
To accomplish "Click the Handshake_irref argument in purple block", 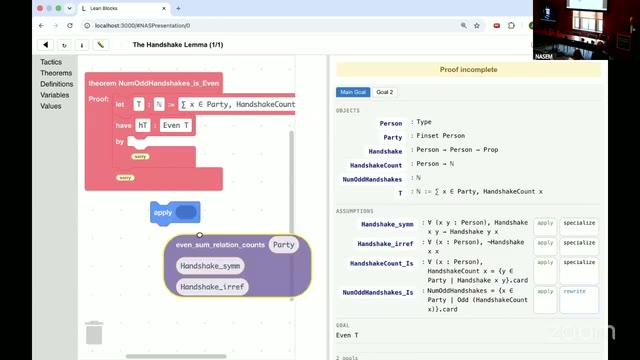I will pos(212,287).
